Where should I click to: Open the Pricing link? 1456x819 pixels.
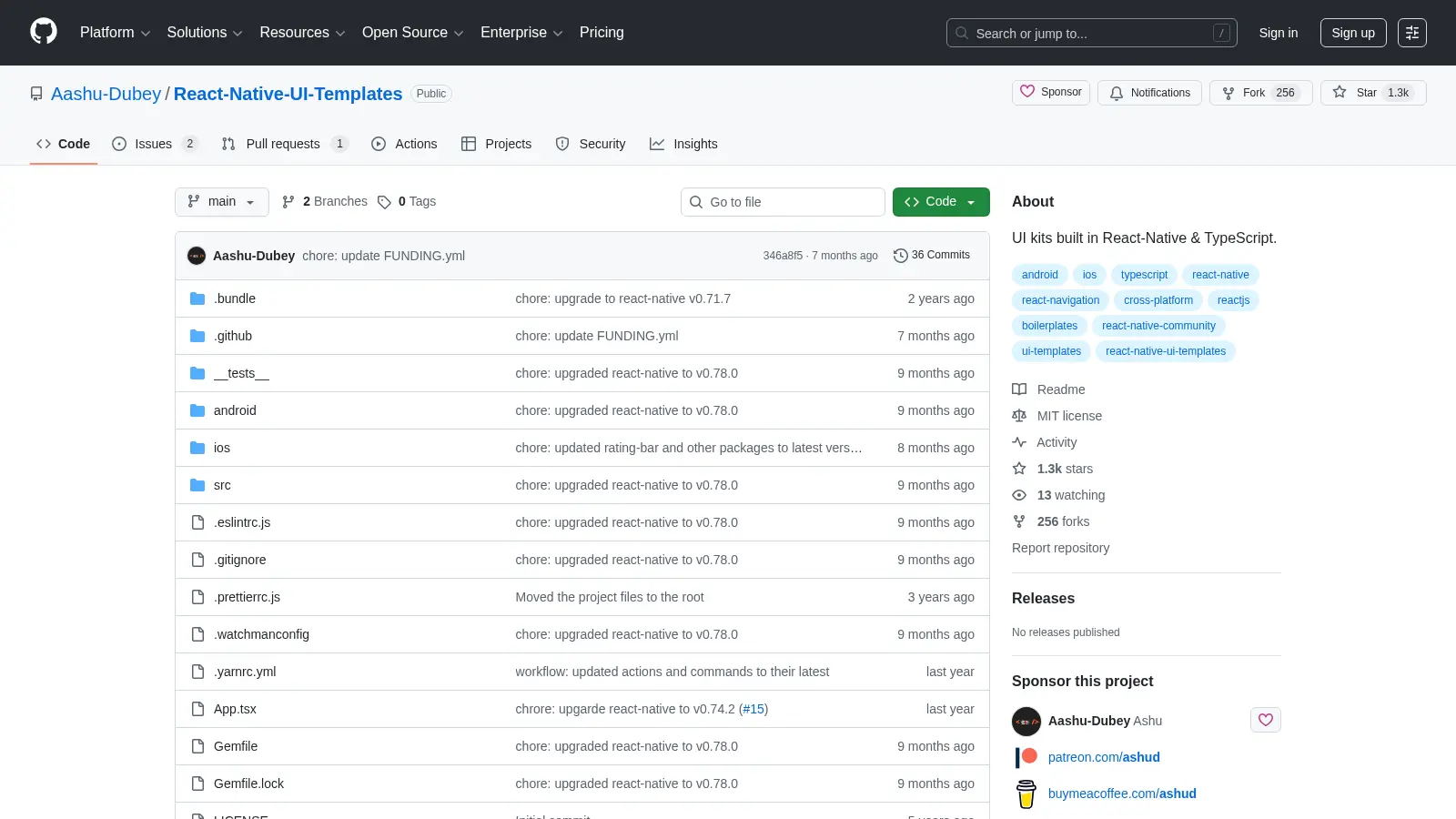click(x=602, y=33)
